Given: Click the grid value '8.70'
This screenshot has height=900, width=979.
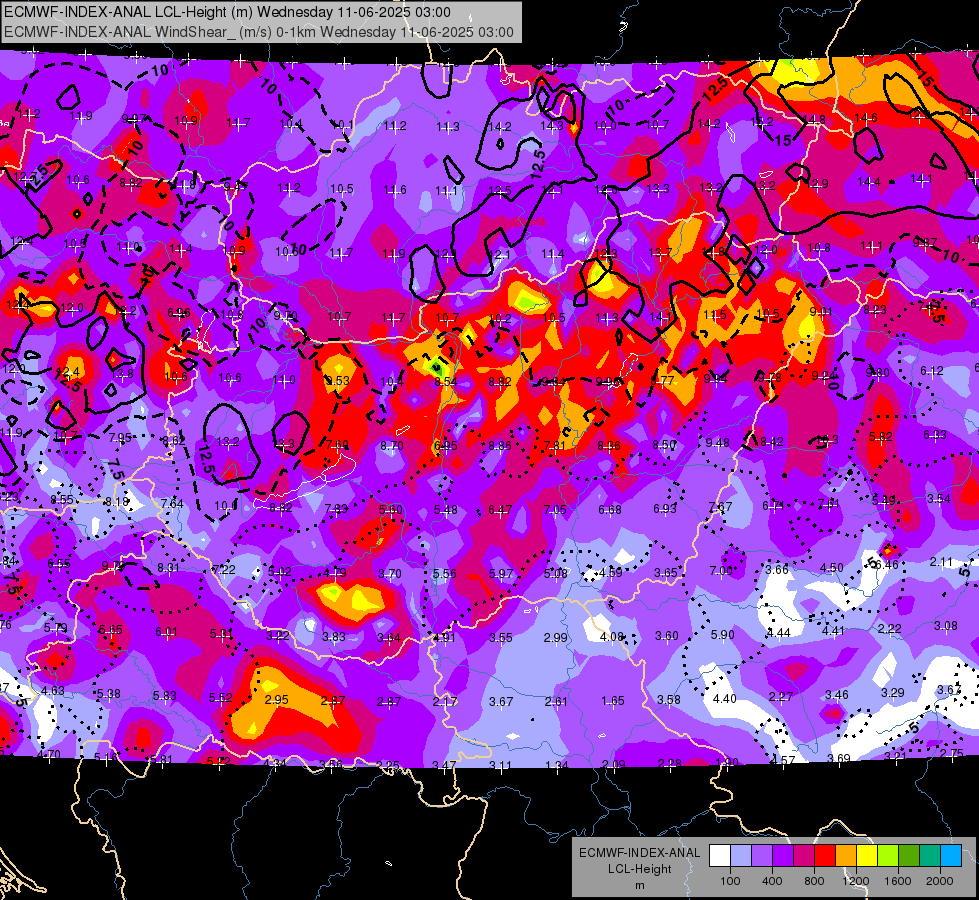Looking at the screenshot, I should [391, 445].
